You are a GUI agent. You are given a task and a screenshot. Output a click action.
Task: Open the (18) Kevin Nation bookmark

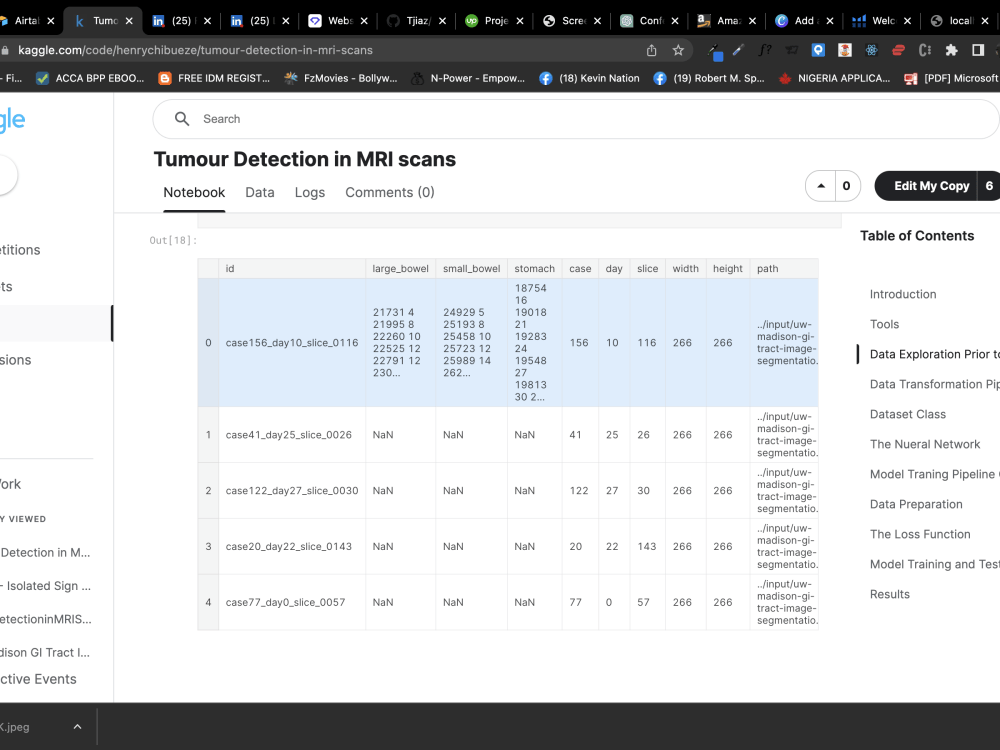click(589, 78)
